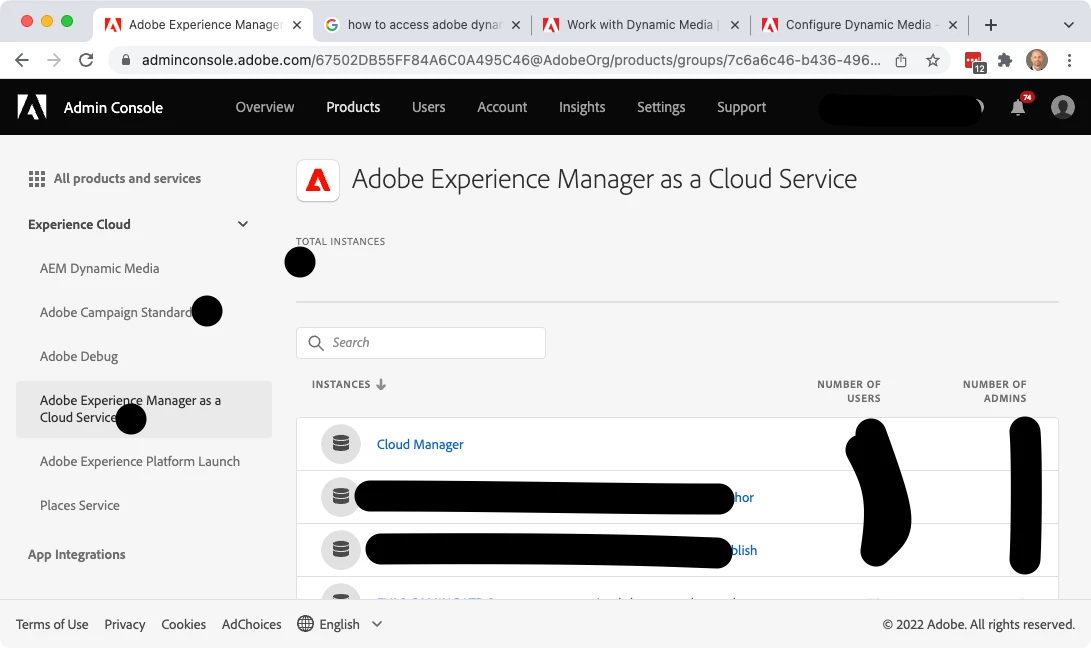Click the share icon in address bar

[901, 61]
